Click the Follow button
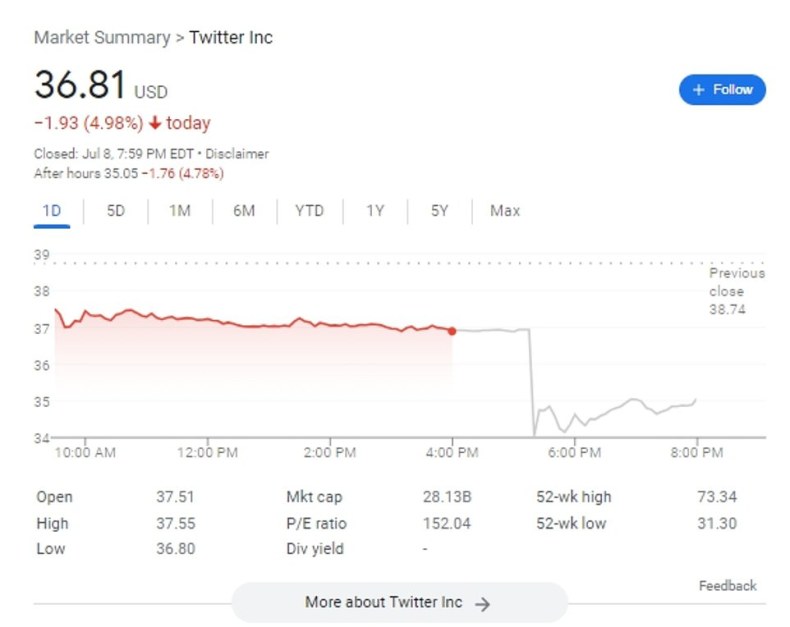Image resolution: width=790 pixels, height=627 pixels. [x=722, y=90]
